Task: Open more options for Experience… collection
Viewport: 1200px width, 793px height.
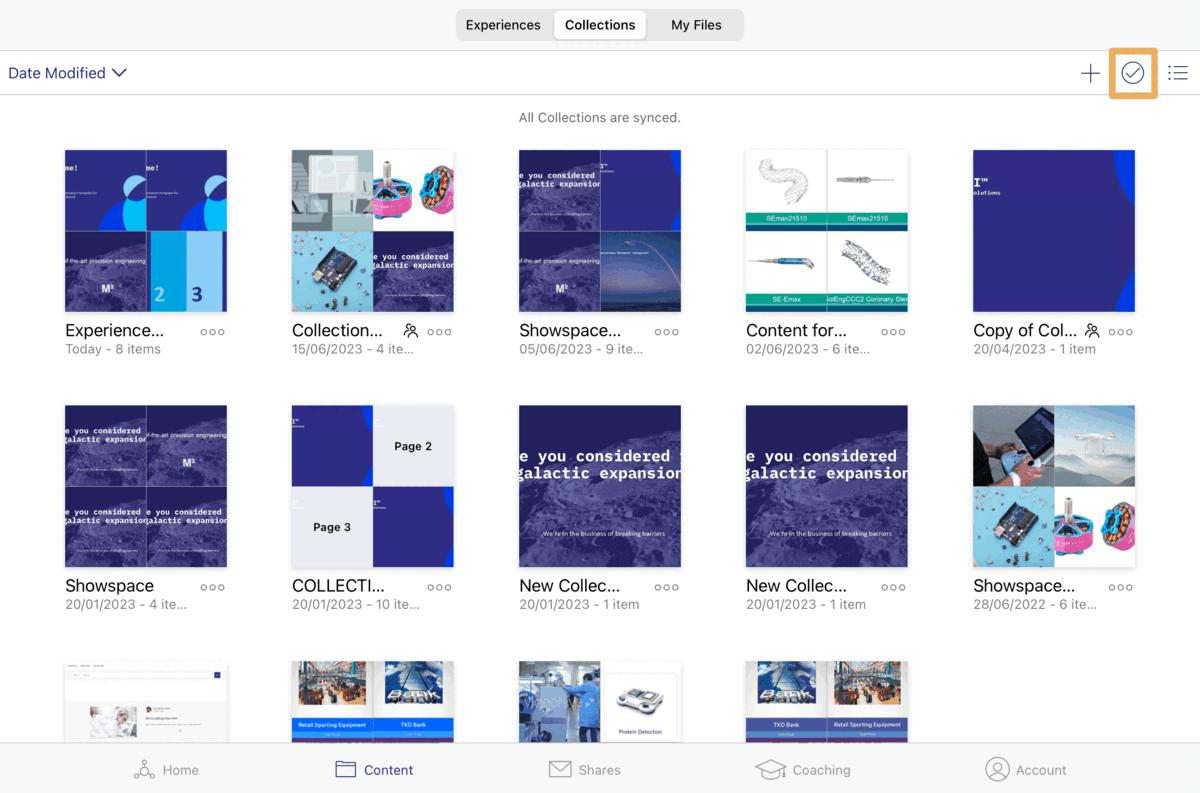Action: pos(212,332)
